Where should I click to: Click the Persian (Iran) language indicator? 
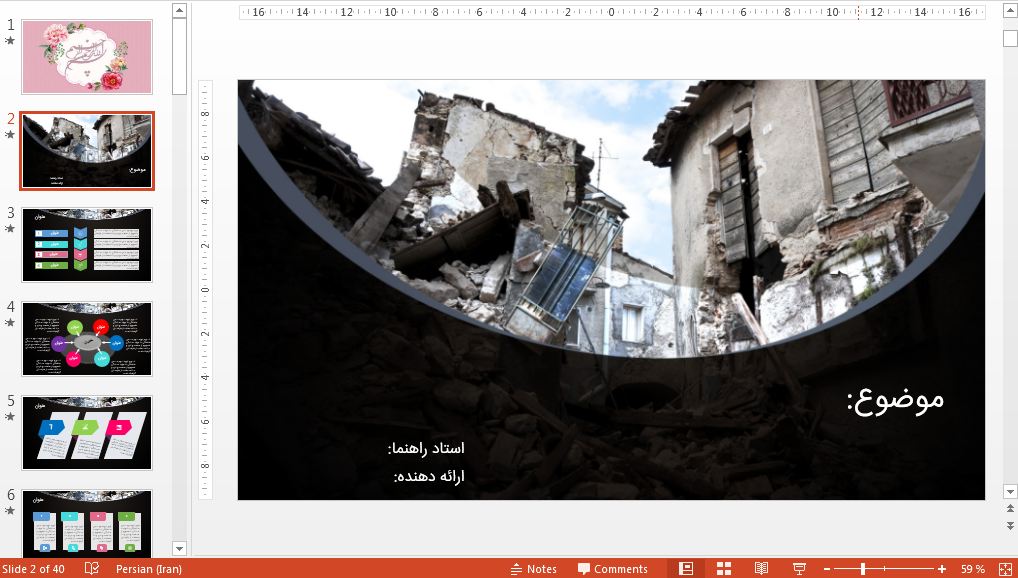tap(148, 568)
